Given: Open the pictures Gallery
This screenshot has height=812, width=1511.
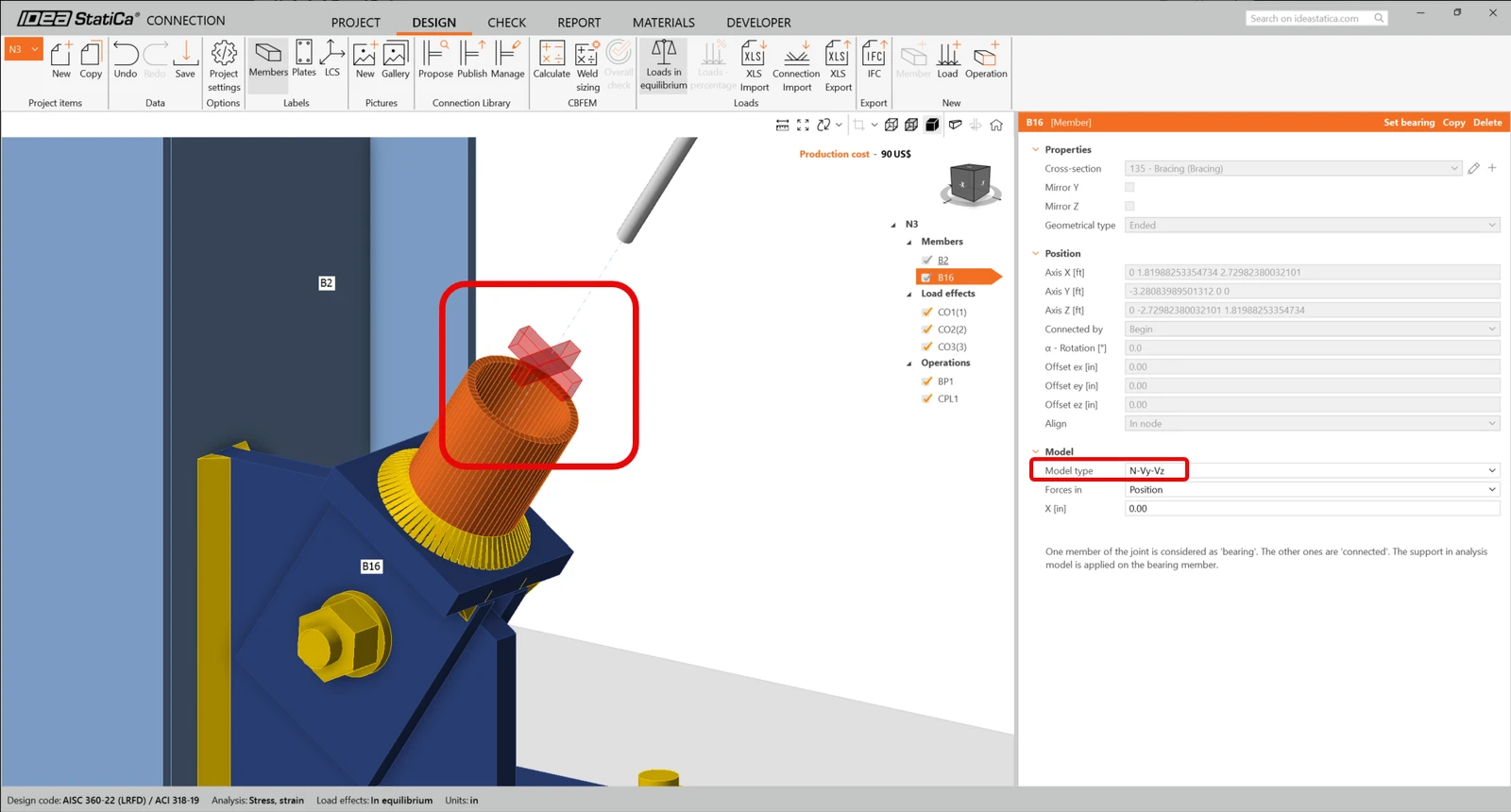Looking at the screenshot, I should [396, 60].
